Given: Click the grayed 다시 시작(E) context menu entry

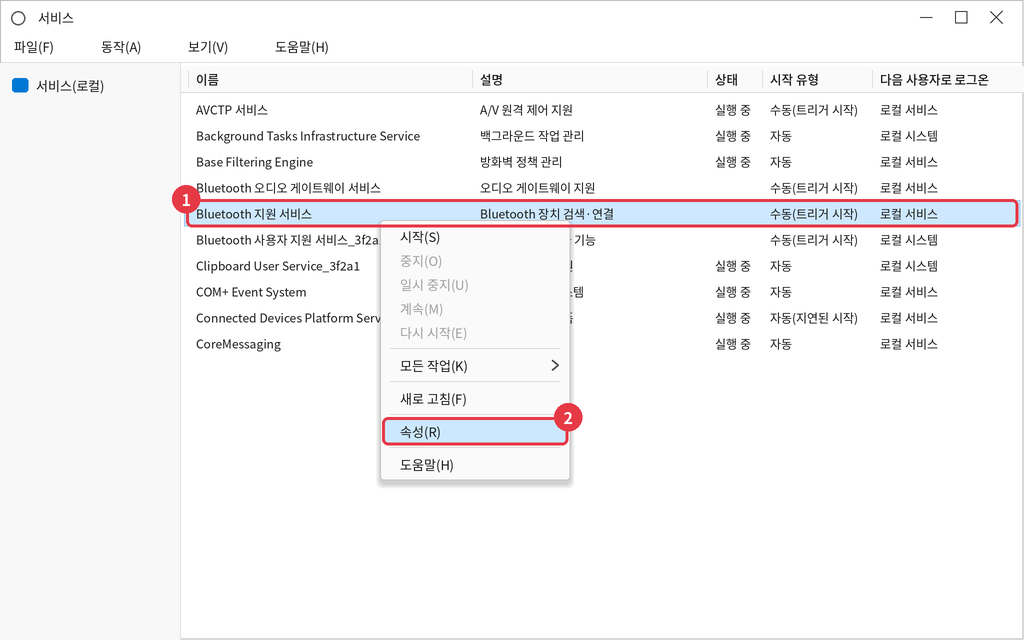Looking at the screenshot, I should [x=475, y=333].
